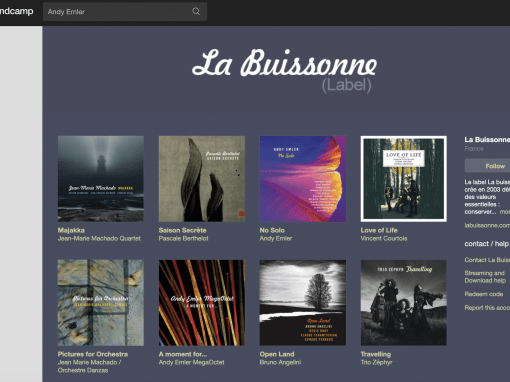Click the Open Land title link

click(x=277, y=354)
